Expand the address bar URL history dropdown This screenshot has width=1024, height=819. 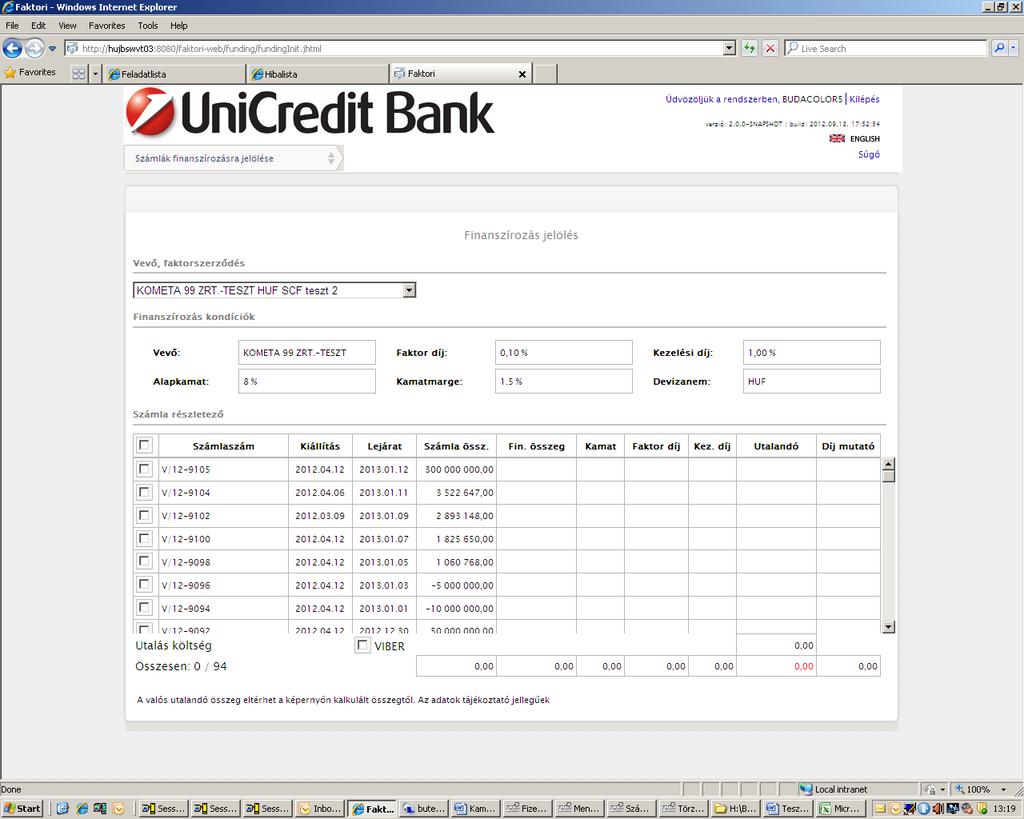coord(729,48)
